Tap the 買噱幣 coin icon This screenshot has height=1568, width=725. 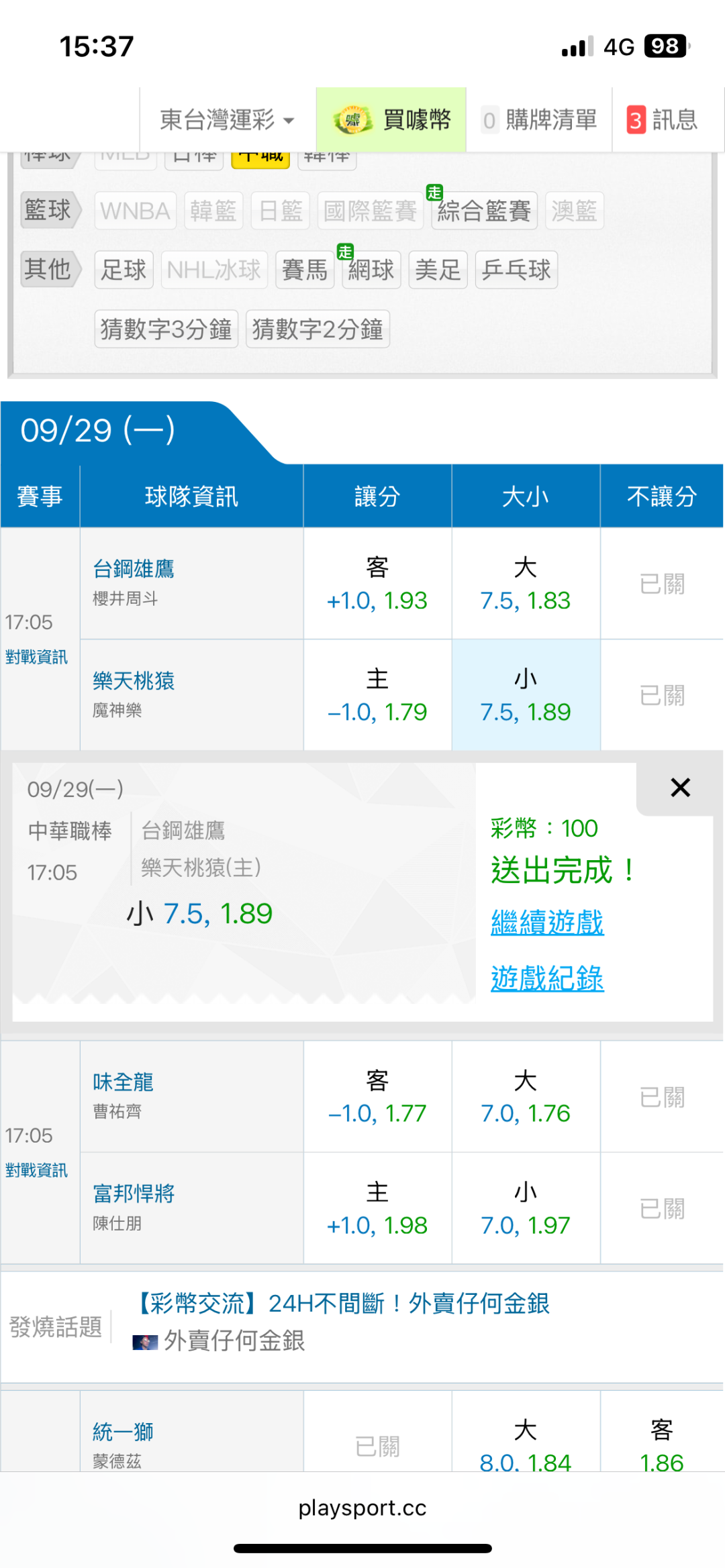click(352, 121)
